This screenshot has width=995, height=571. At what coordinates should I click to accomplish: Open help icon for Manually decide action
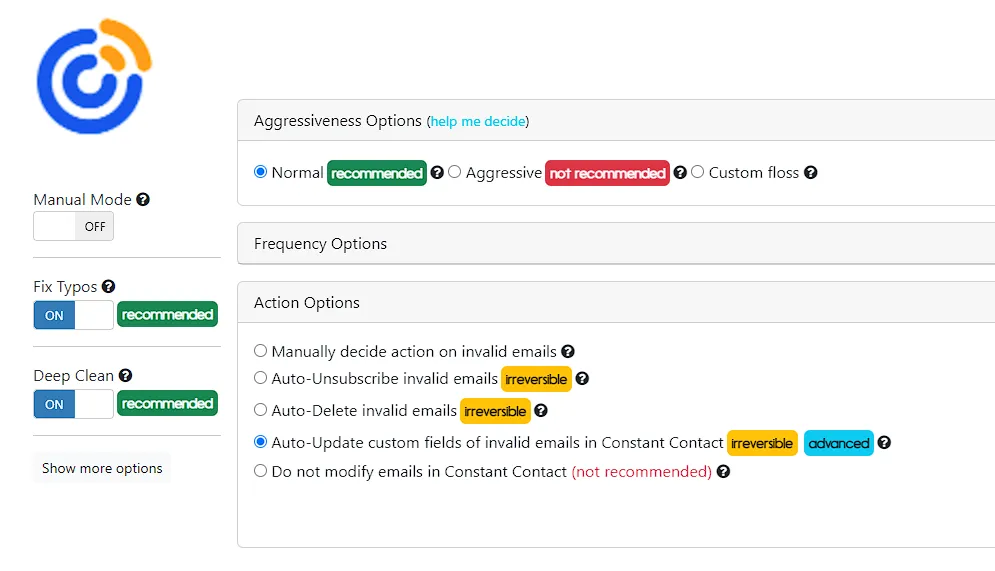(568, 351)
